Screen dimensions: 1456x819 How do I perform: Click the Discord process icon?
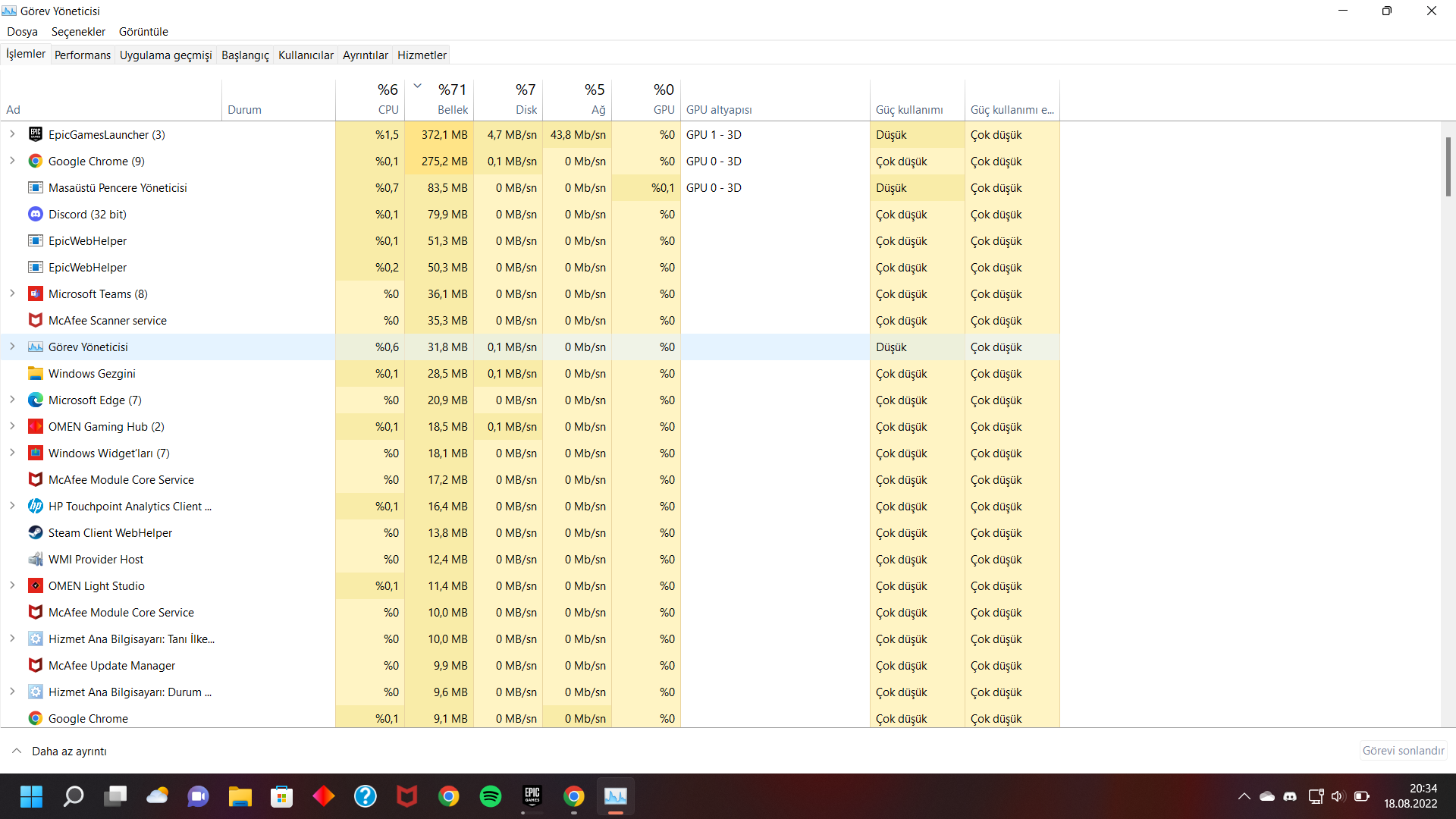pyautogui.click(x=35, y=214)
